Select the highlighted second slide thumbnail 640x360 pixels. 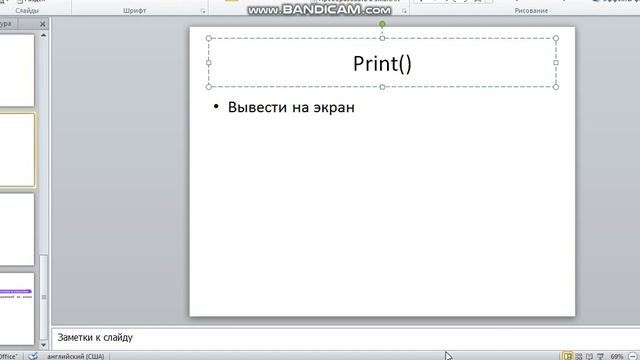(17, 150)
